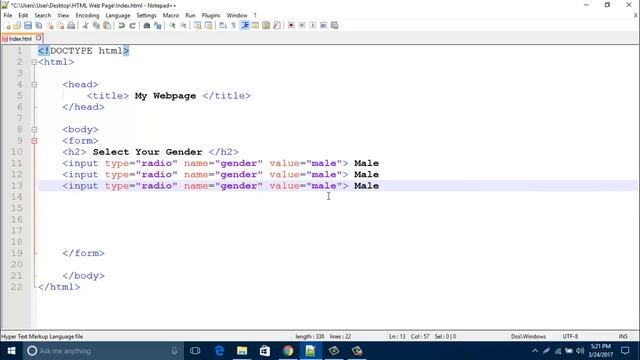Click 'Ln : 13' position in status bar

tap(397, 337)
